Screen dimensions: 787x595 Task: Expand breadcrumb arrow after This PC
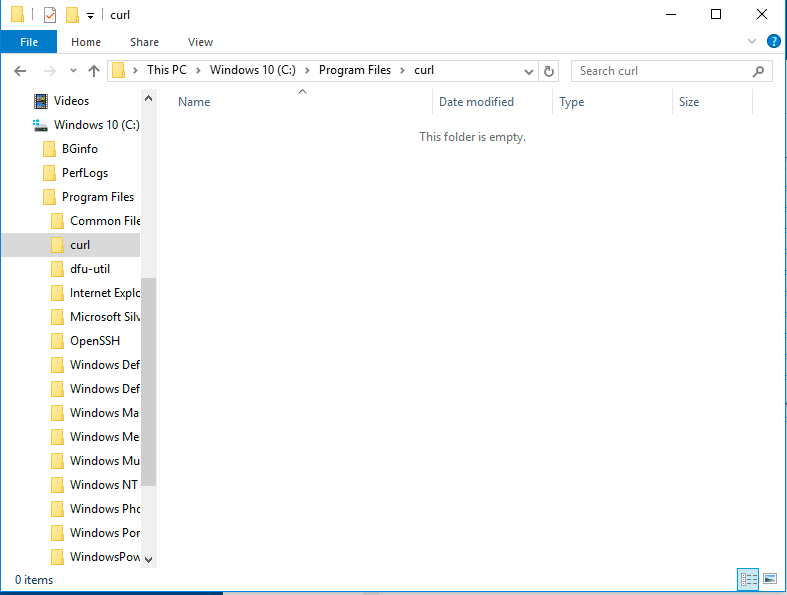[x=198, y=71]
